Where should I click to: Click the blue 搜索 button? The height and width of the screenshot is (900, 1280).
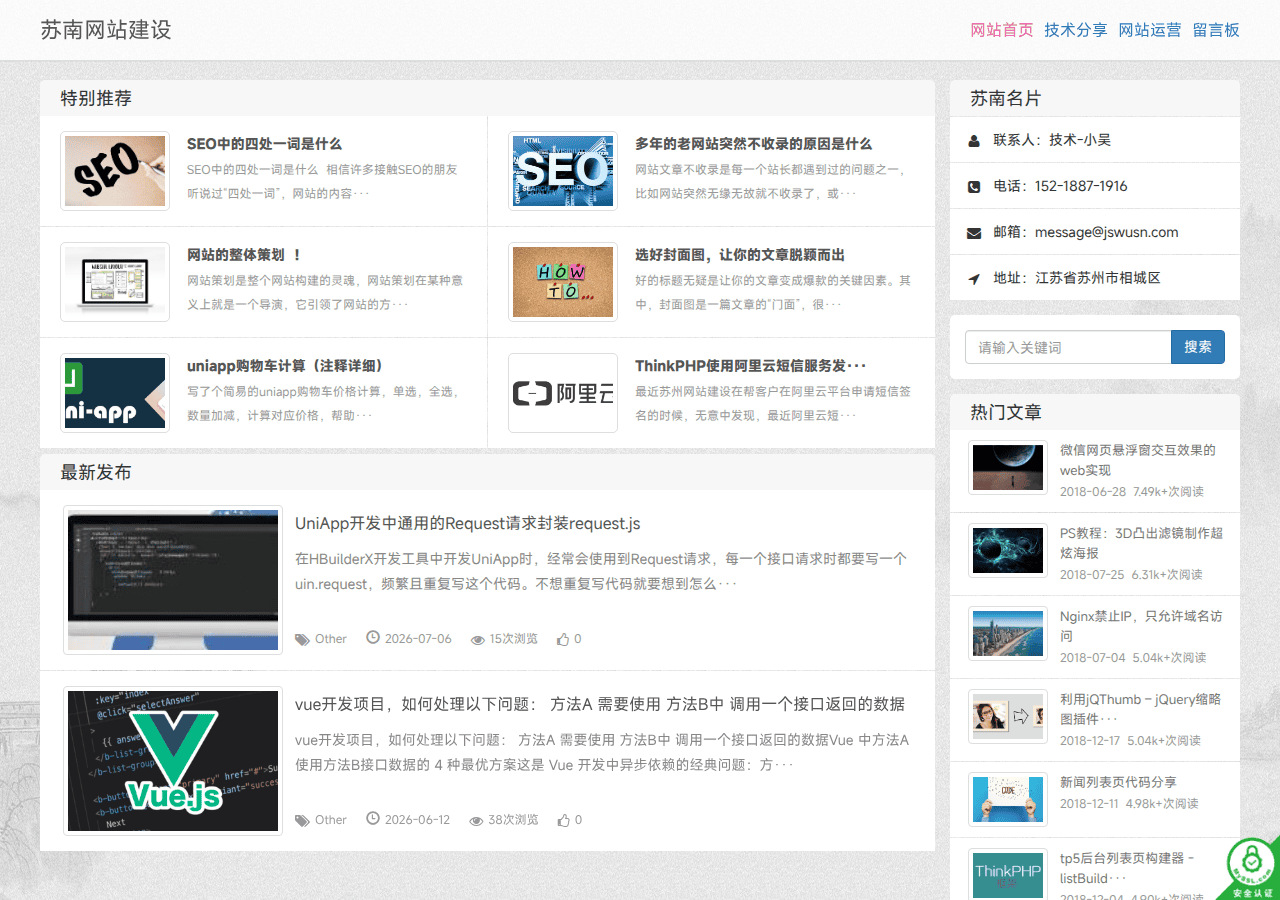1198,347
